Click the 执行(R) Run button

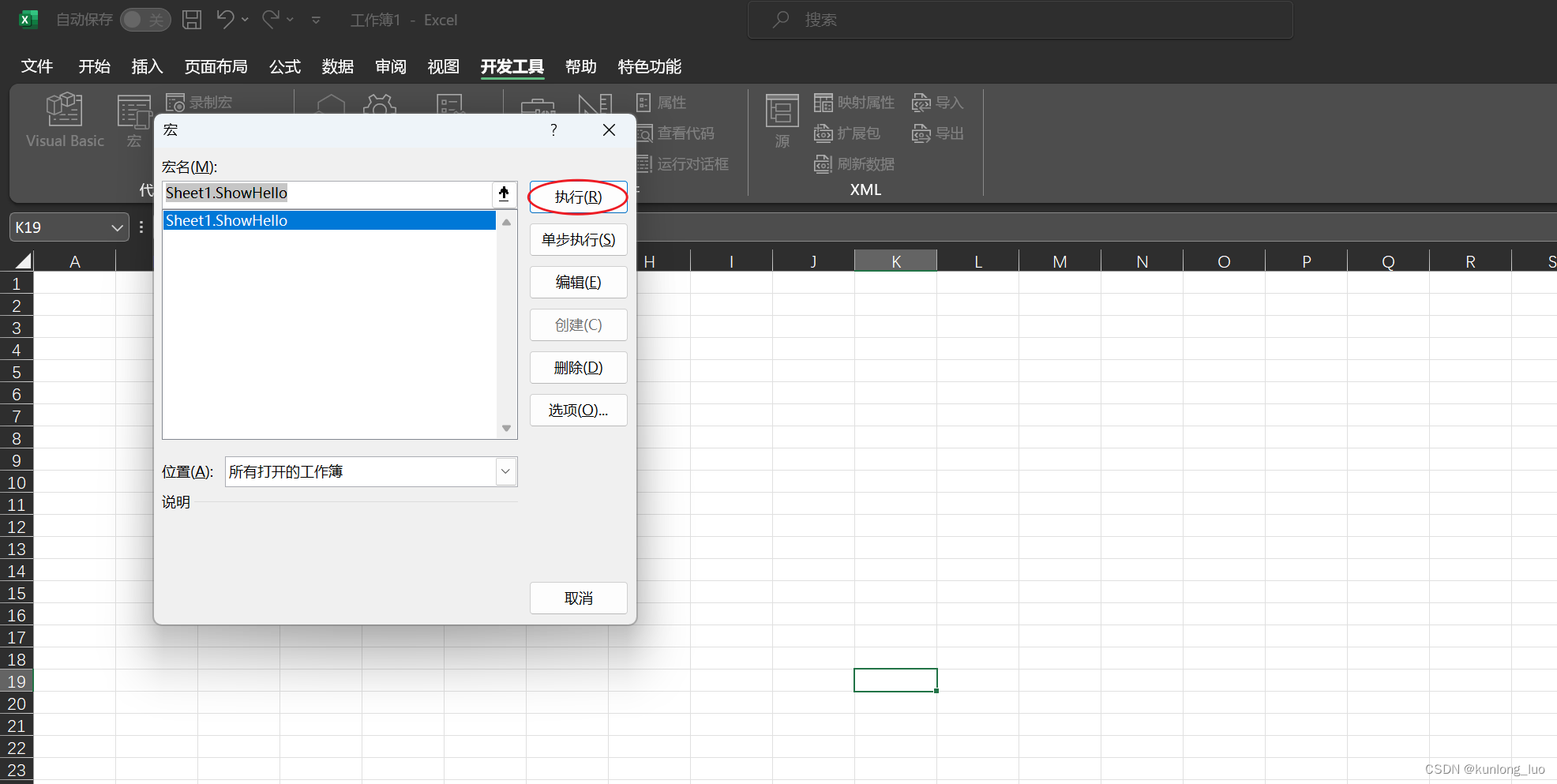pyautogui.click(x=578, y=197)
